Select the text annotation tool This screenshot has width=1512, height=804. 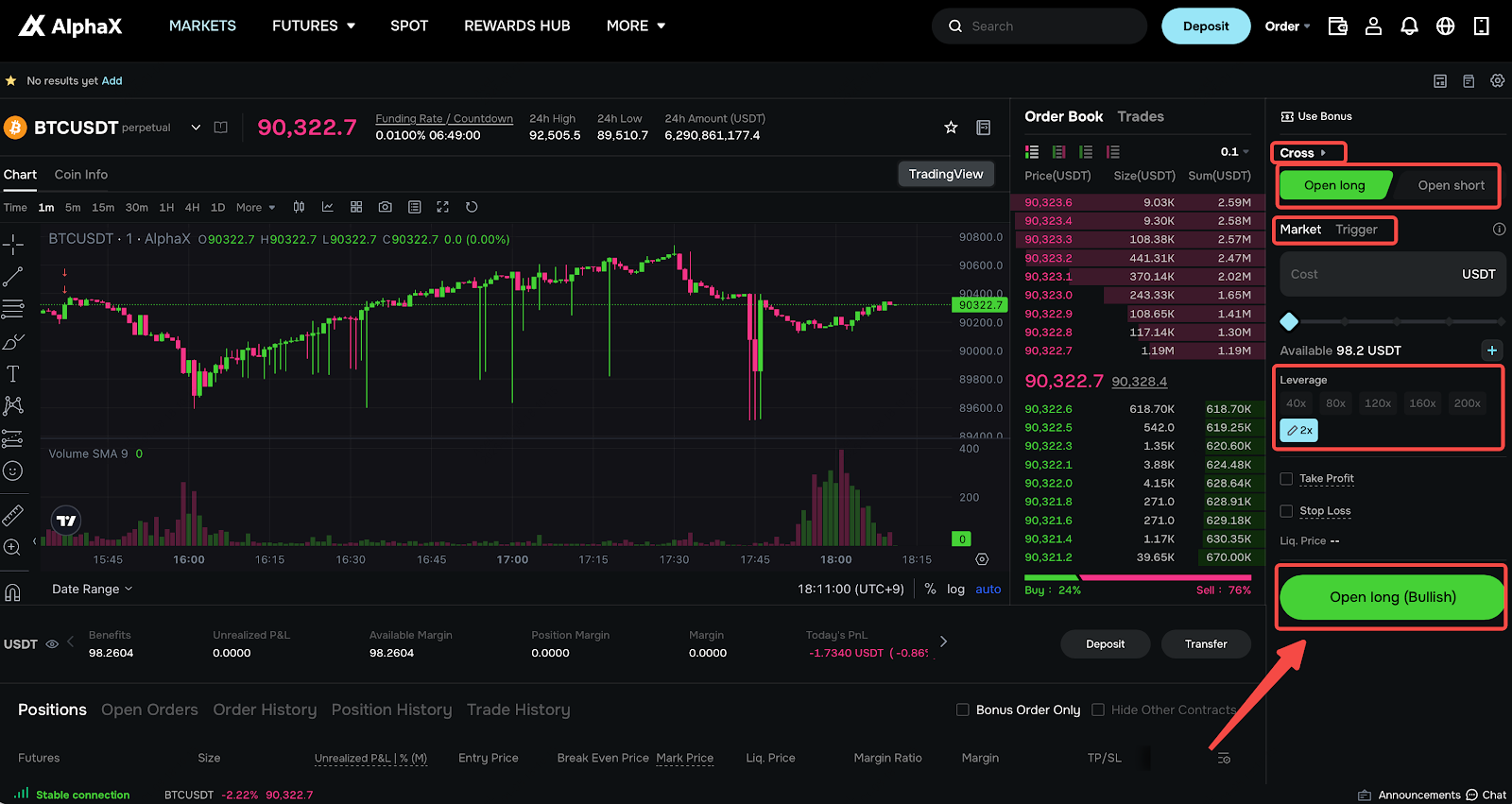13,374
